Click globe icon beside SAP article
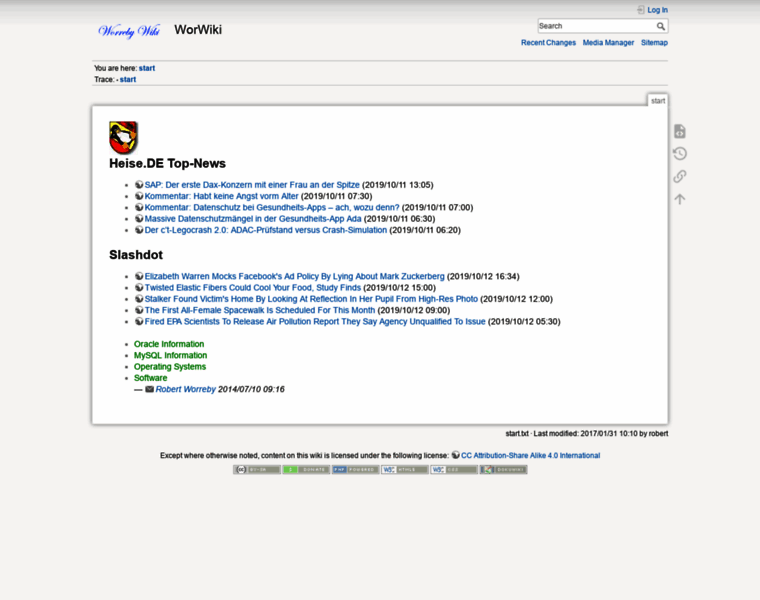 point(139,185)
